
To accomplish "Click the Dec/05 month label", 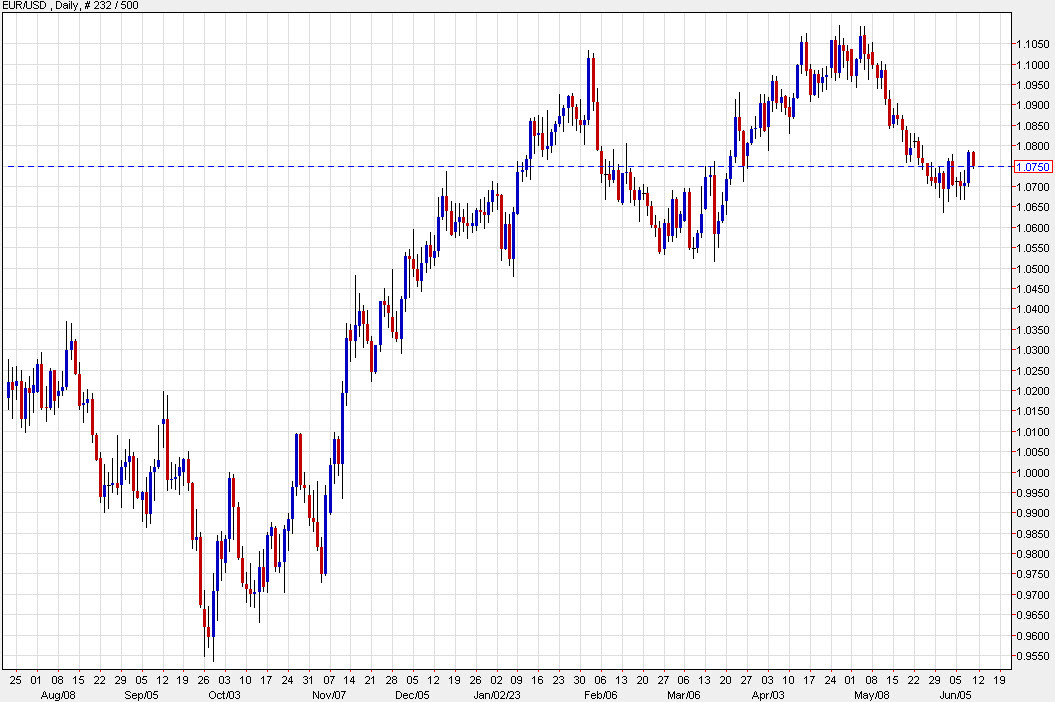I will (412, 695).
